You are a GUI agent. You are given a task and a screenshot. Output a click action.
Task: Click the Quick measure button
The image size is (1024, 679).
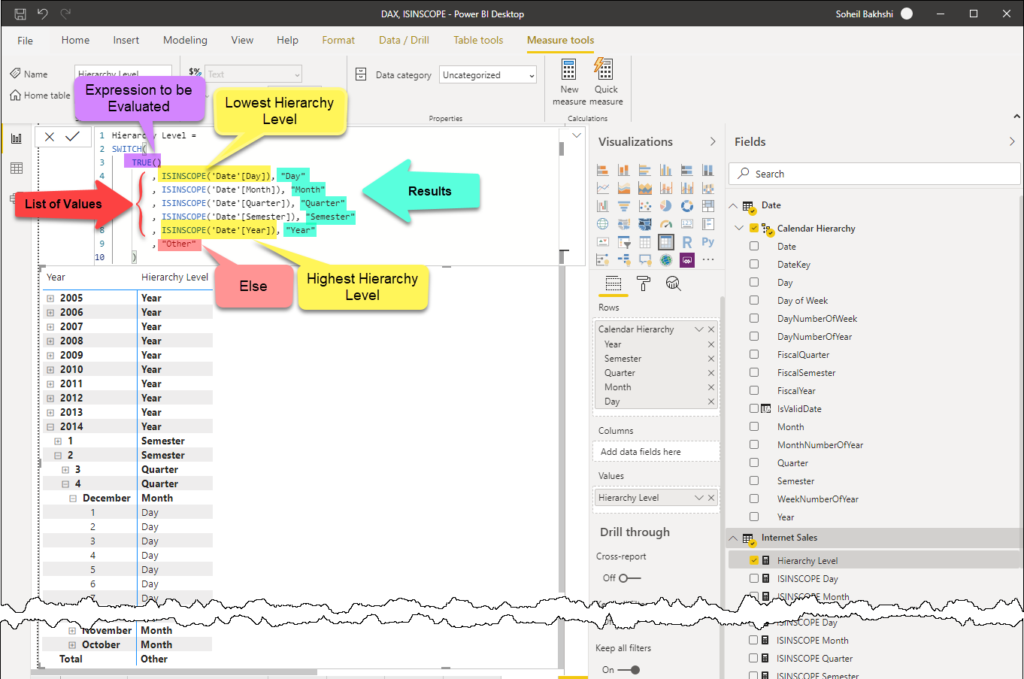pyautogui.click(x=605, y=82)
